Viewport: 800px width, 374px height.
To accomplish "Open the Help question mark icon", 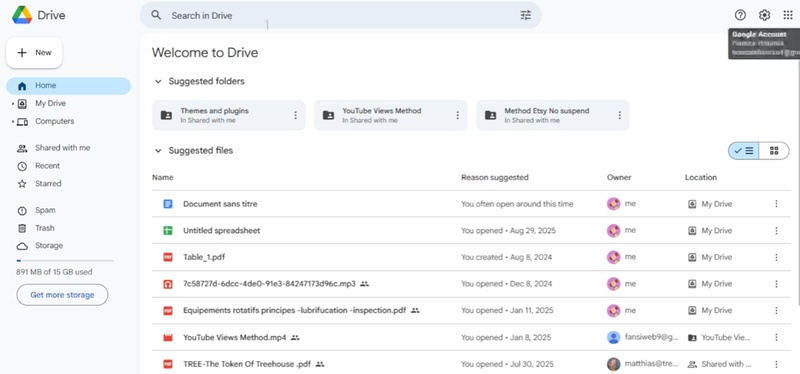I will pyautogui.click(x=740, y=15).
